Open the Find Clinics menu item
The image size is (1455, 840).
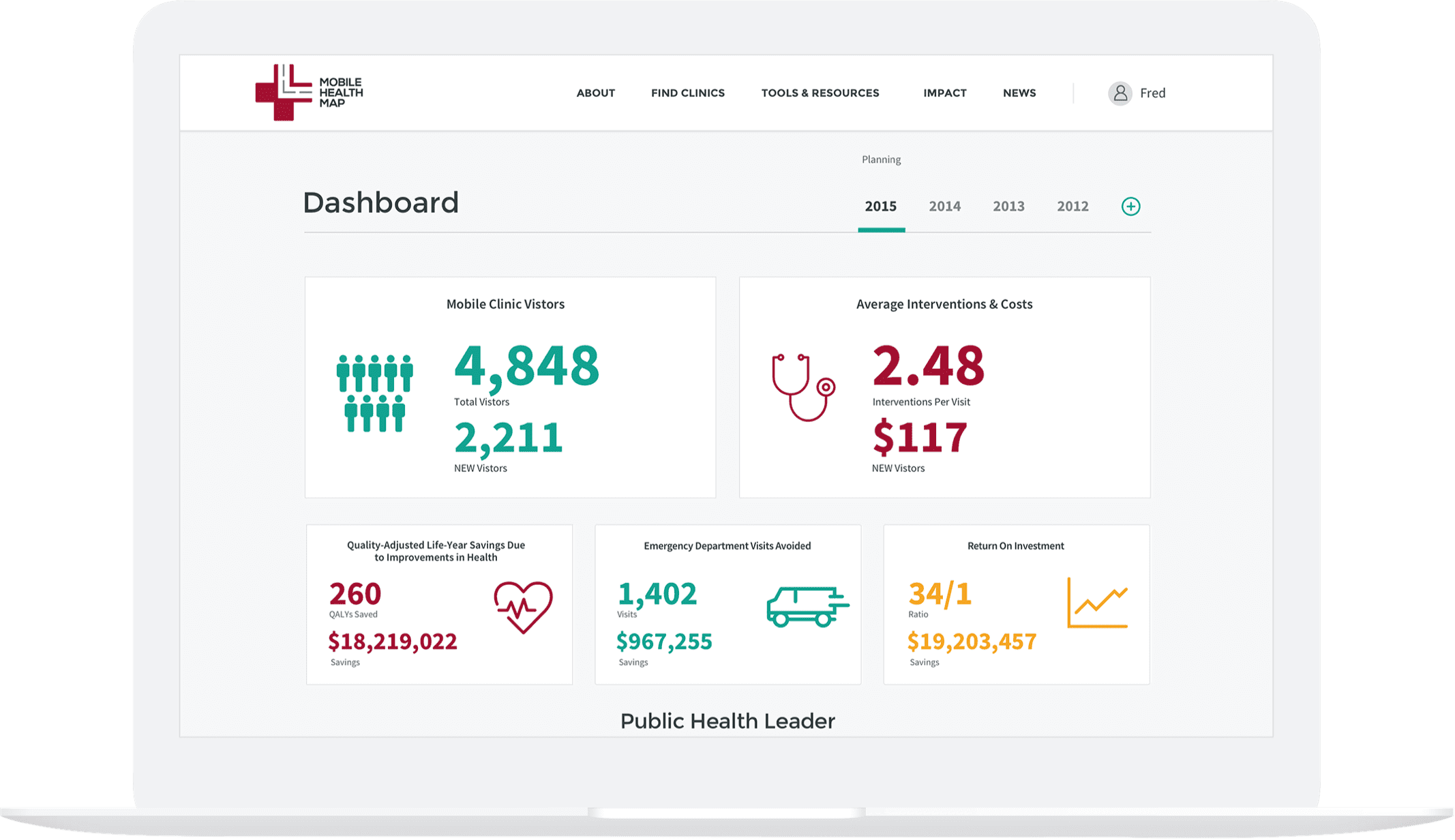687,93
